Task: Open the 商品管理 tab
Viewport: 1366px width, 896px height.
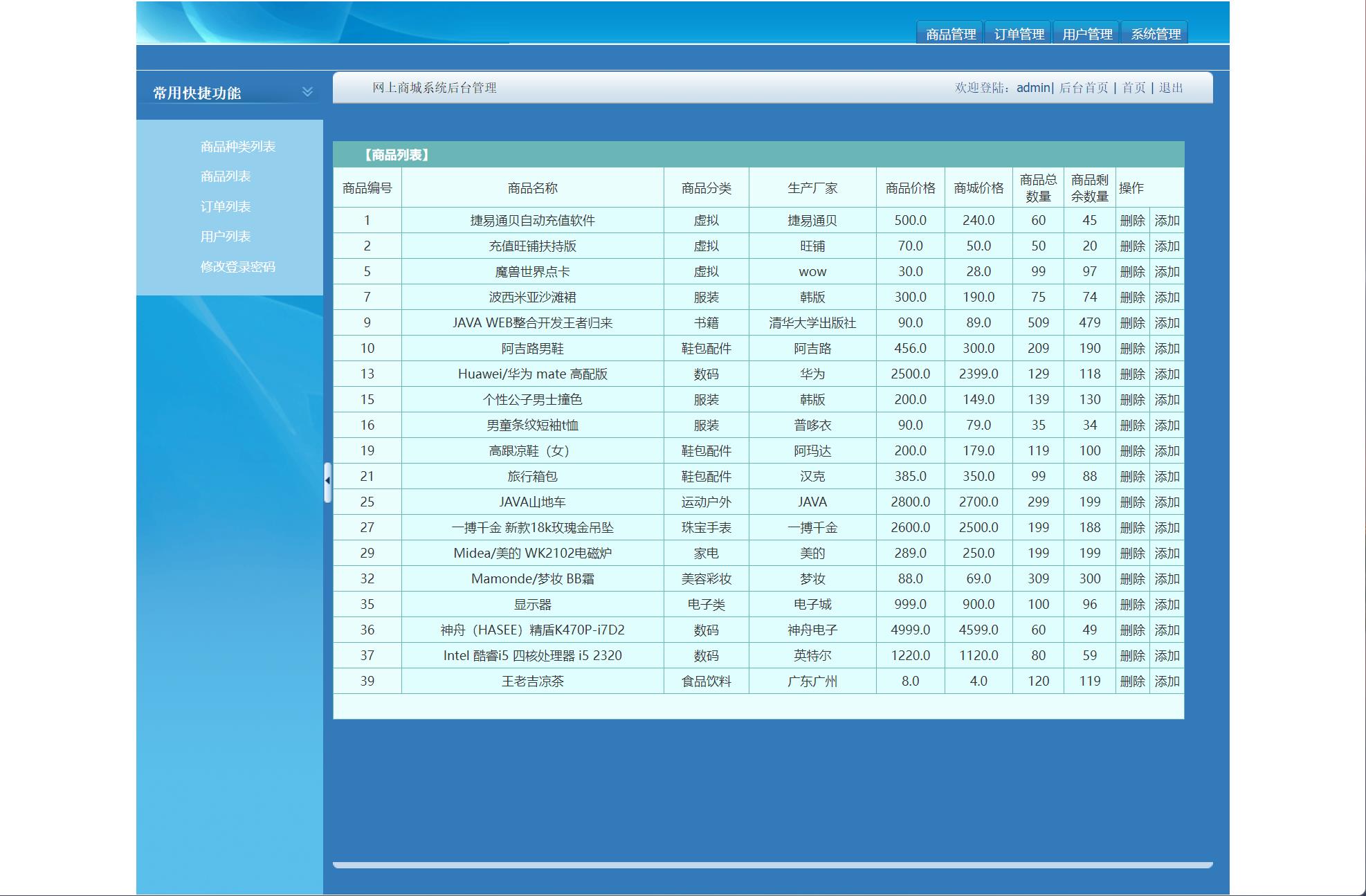Action: point(949,32)
